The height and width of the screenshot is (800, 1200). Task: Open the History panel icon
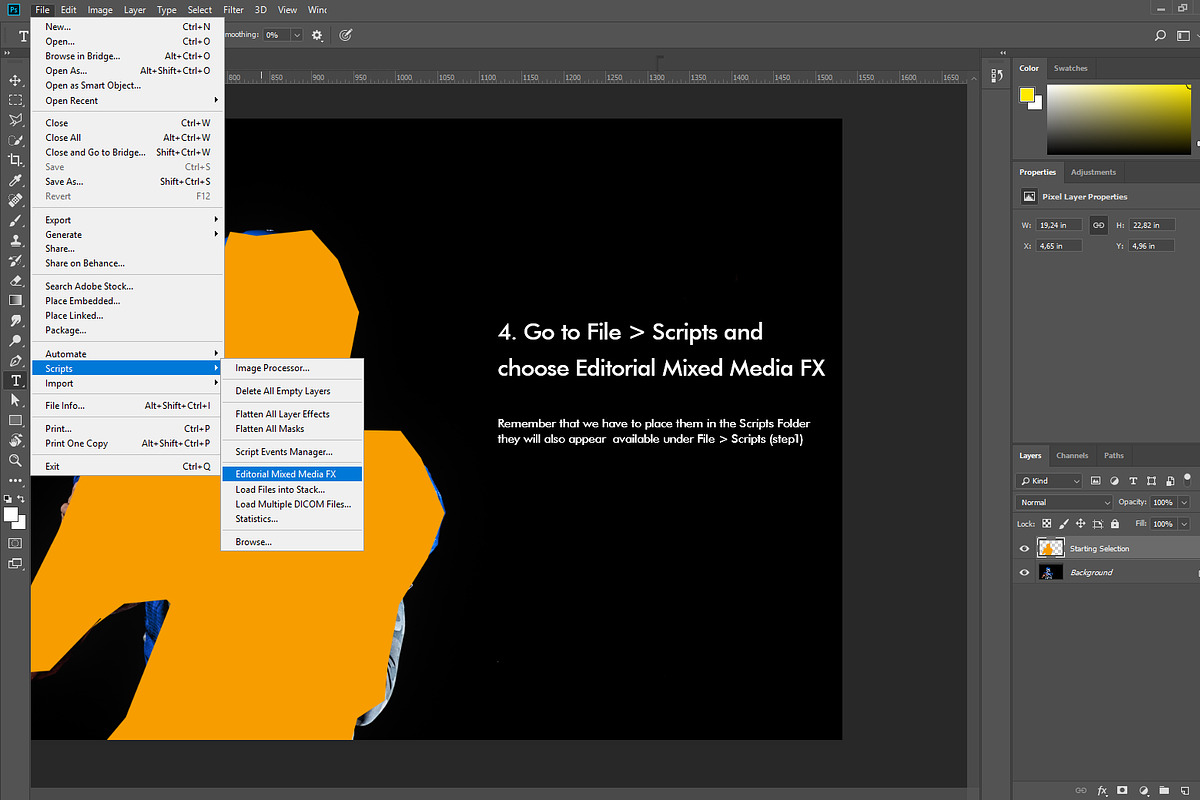[x=996, y=76]
